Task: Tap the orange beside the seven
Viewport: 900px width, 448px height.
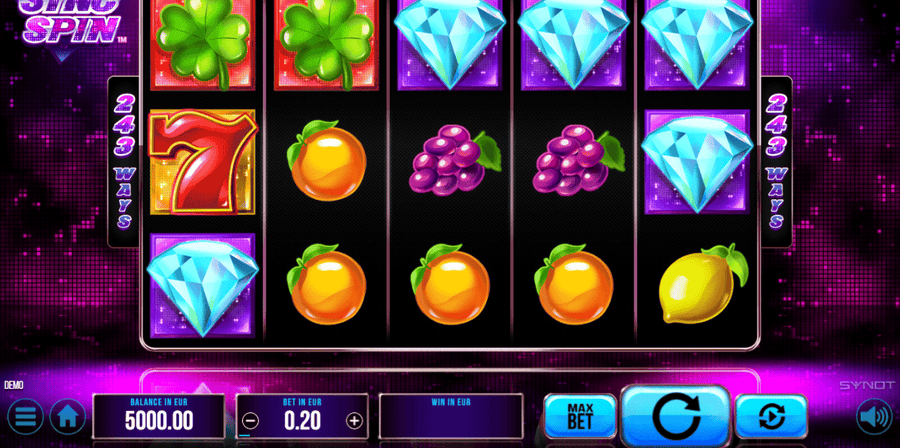Action: [326, 160]
